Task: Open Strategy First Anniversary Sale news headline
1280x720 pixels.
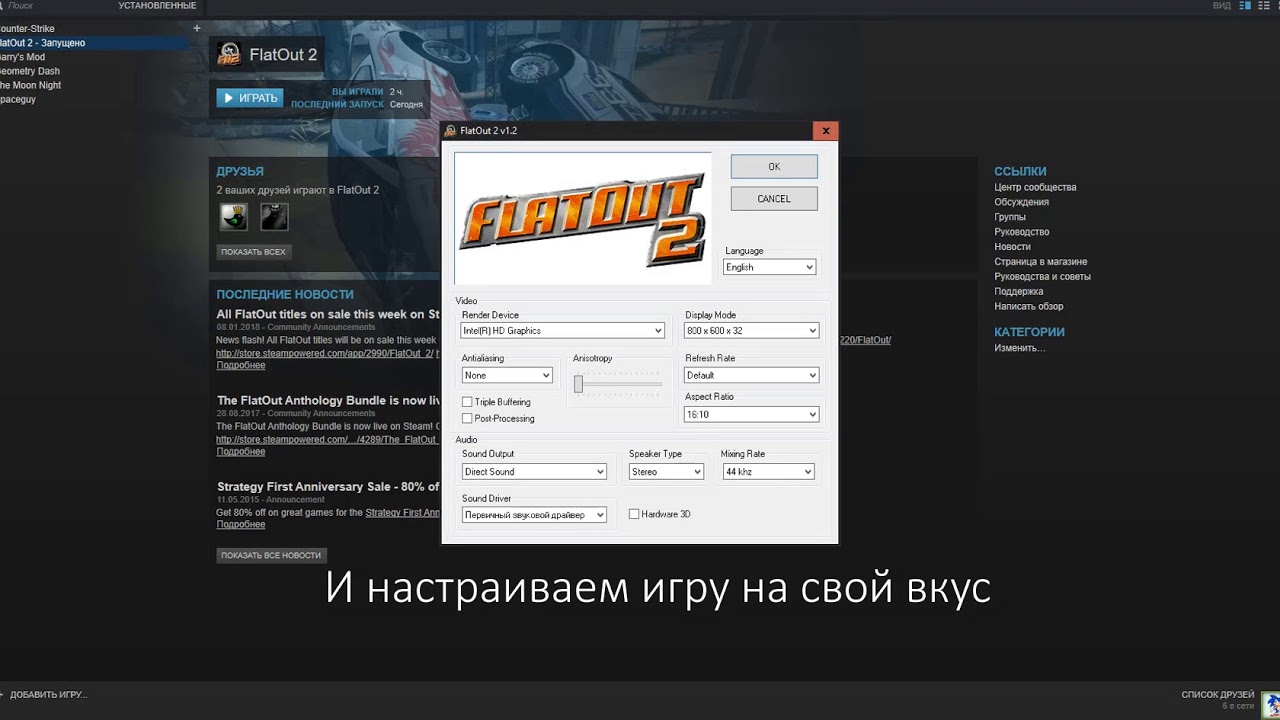Action: [329, 487]
